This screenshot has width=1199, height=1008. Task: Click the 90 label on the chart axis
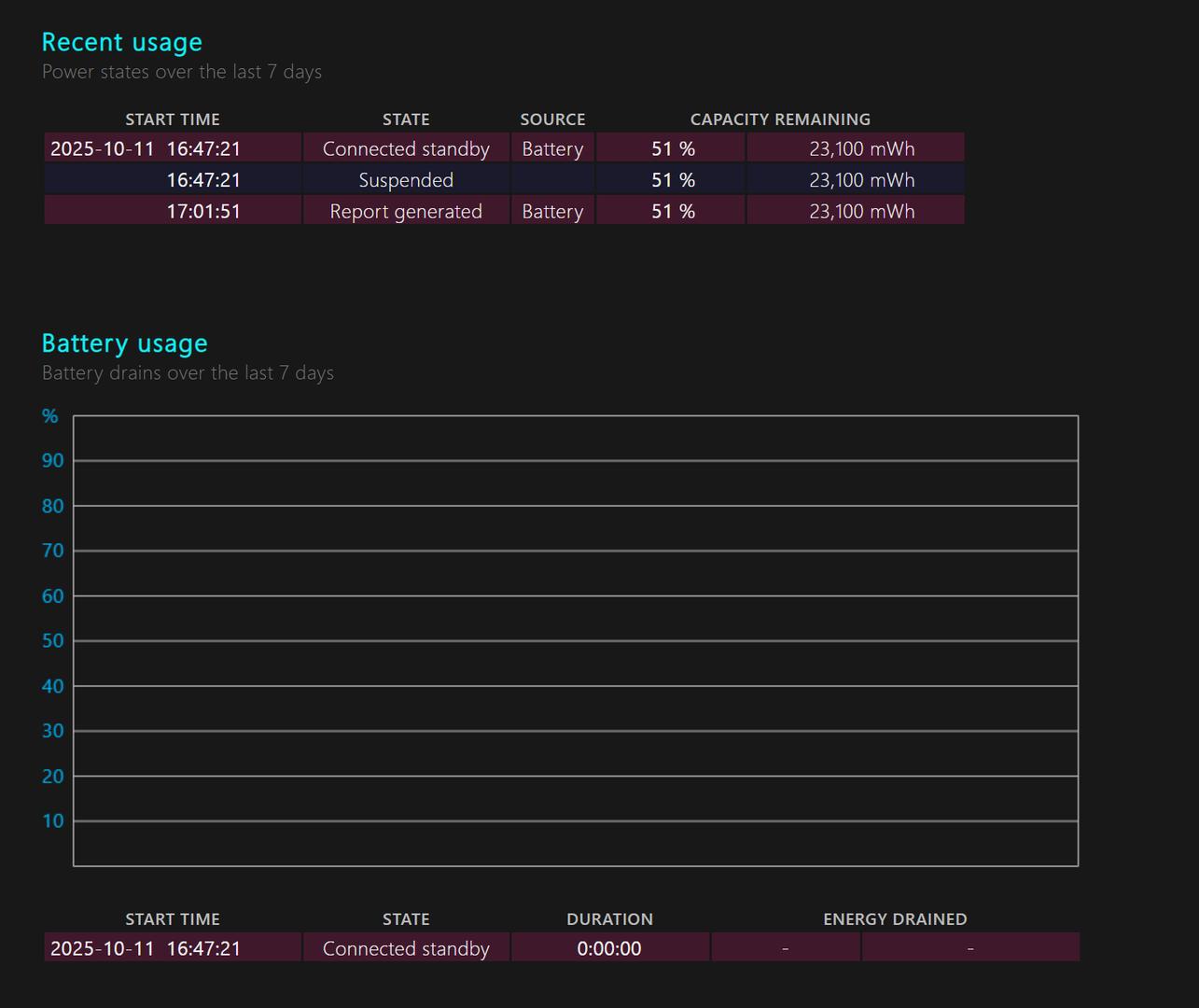(53, 461)
